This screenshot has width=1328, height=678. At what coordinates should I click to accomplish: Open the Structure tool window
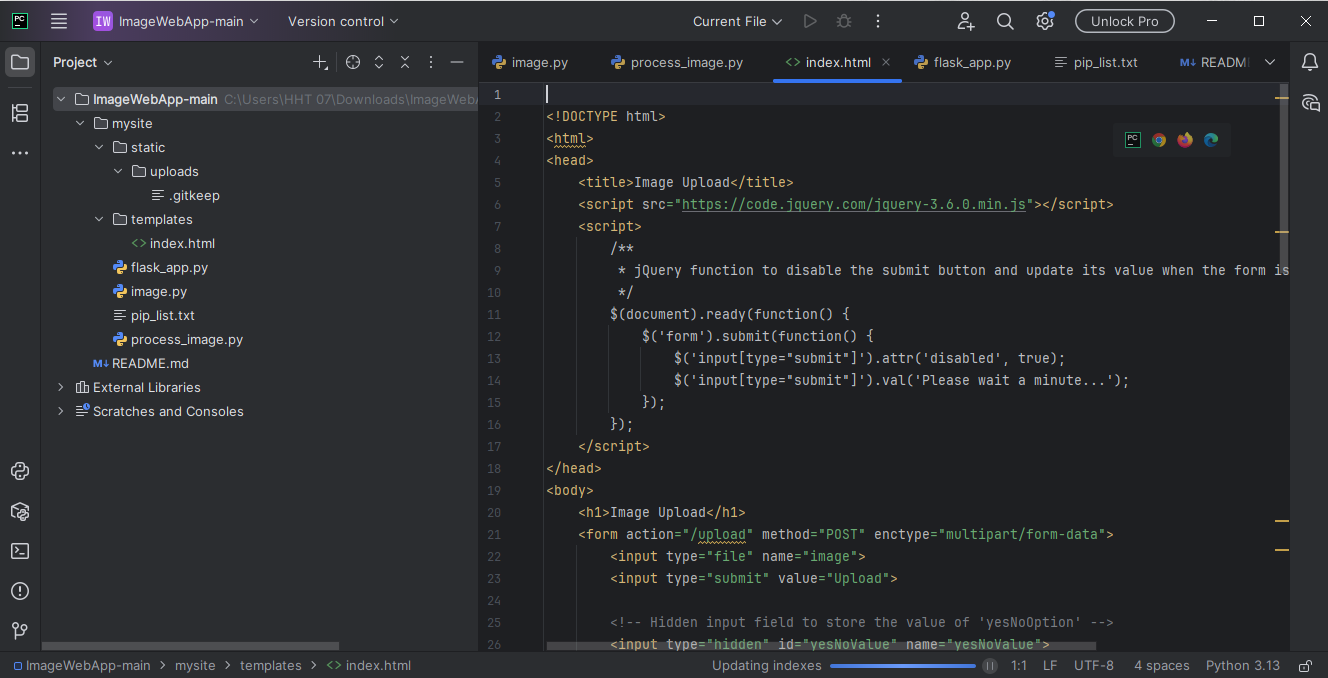click(20, 113)
